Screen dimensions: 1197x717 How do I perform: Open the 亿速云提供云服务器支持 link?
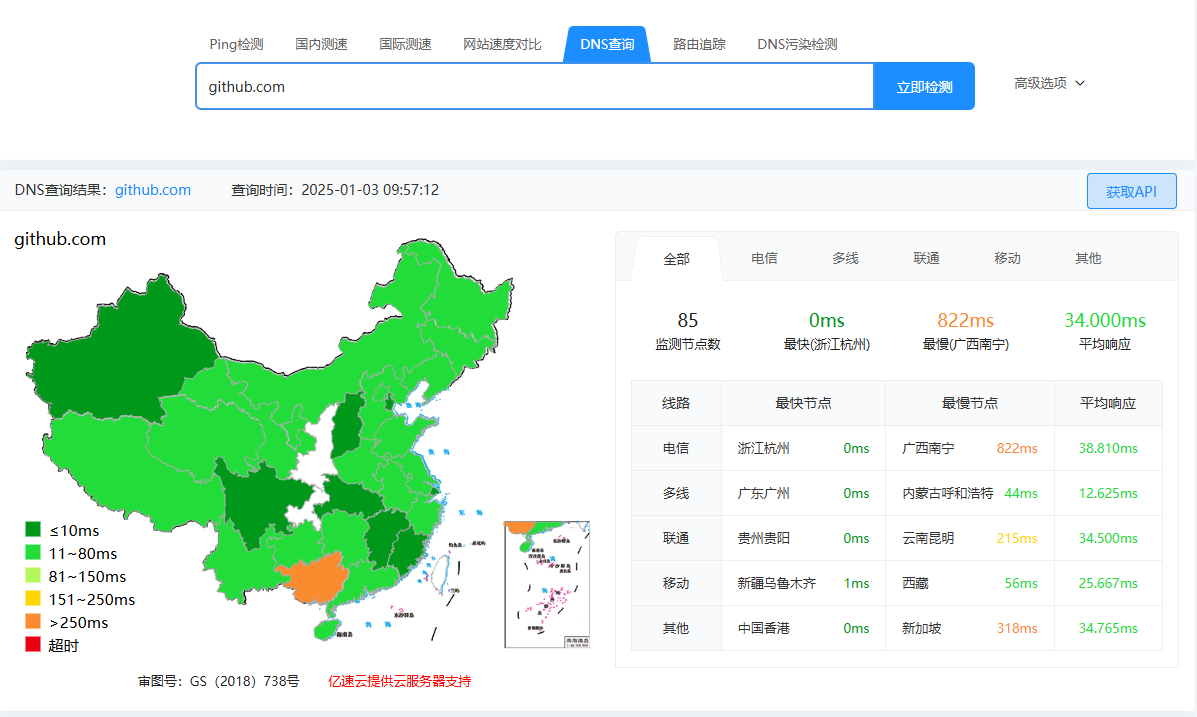pyautogui.click(x=399, y=681)
